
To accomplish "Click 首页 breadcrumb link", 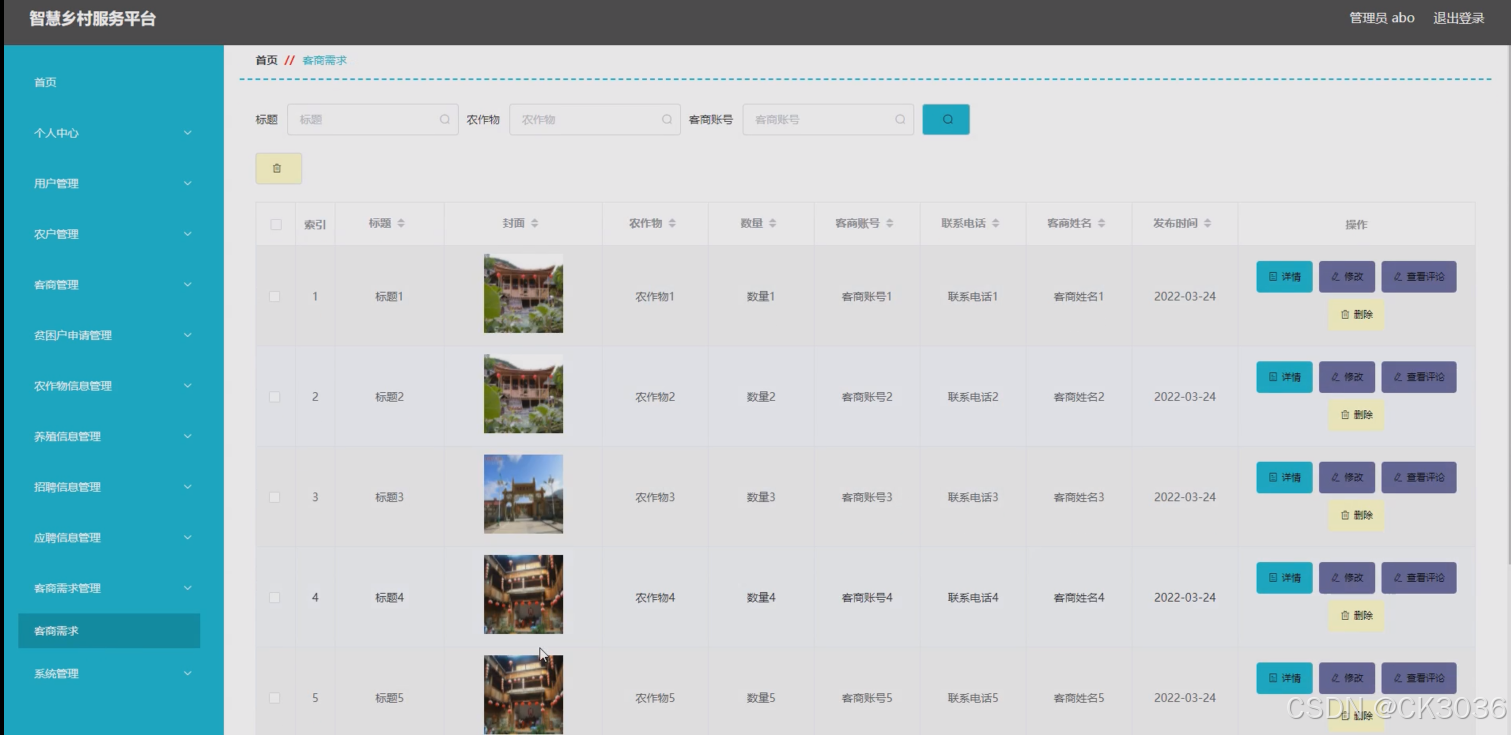I will click(266, 60).
